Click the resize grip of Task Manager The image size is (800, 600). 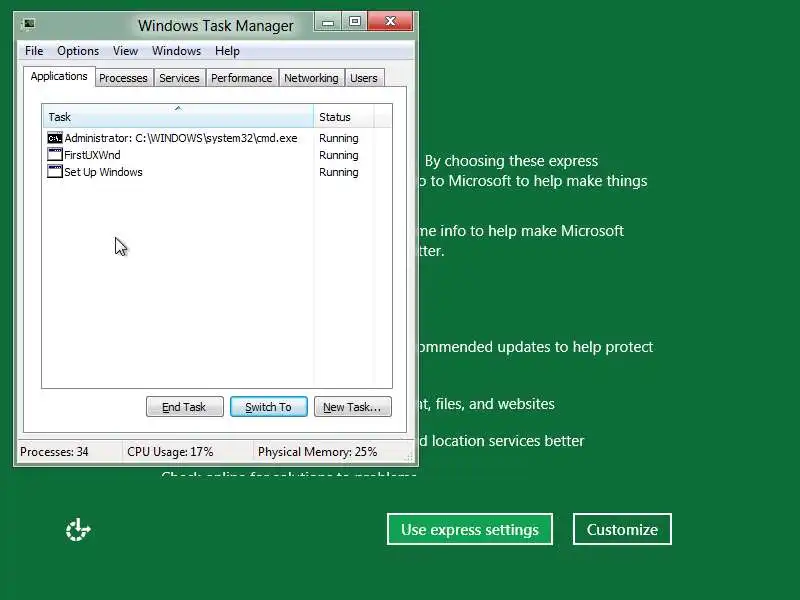(x=409, y=456)
